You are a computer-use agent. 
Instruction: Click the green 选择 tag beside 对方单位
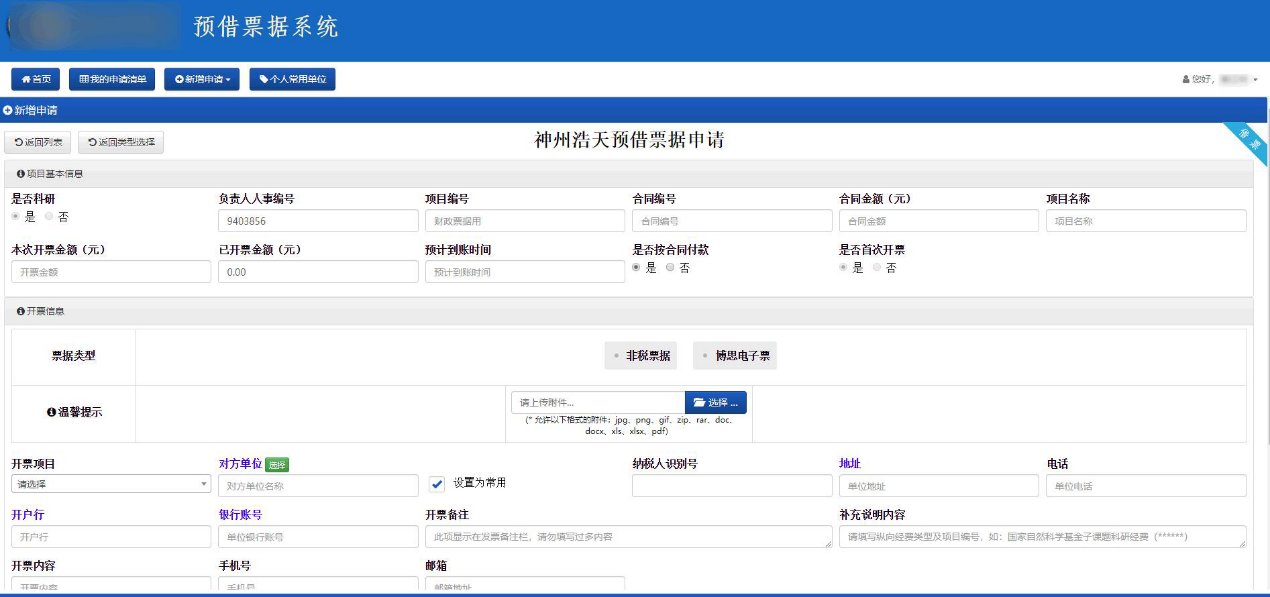[277, 464]
